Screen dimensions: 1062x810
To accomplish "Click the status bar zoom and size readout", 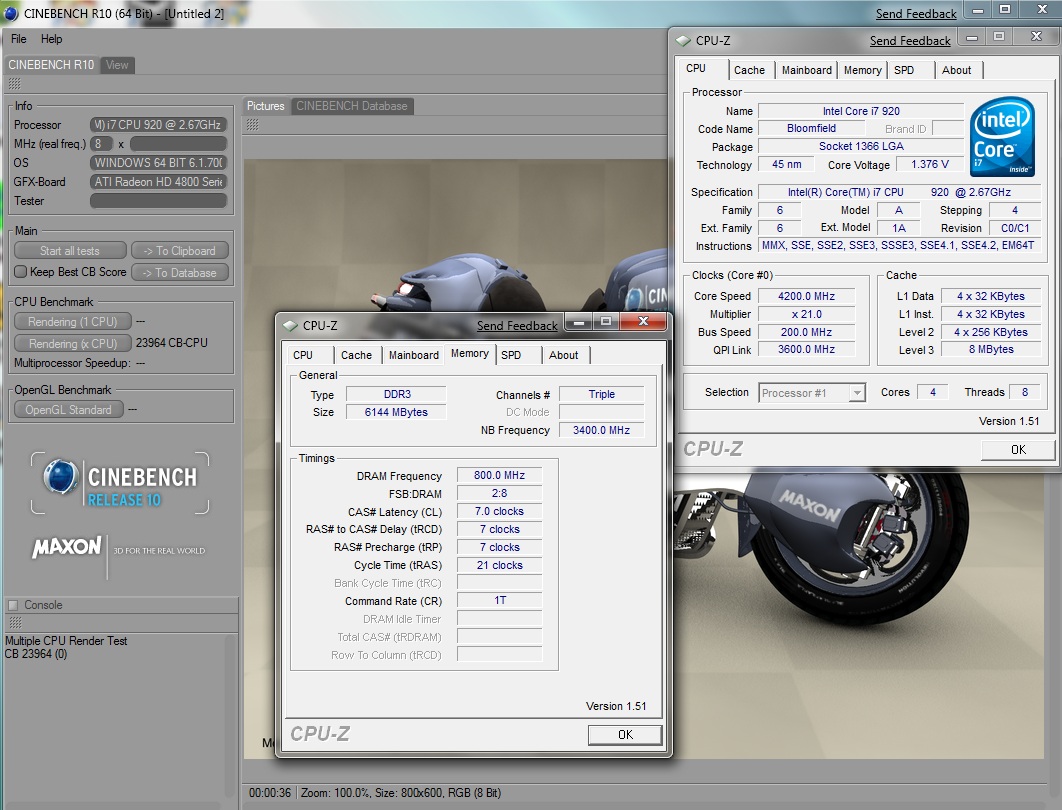I will (x=401, y=792).
